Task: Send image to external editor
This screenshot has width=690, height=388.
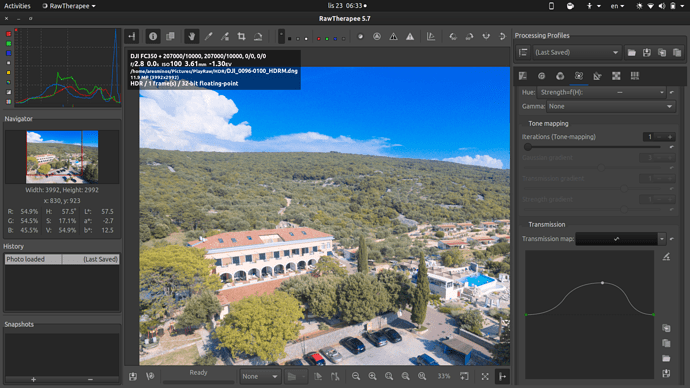Action: (x=150, y=376)
